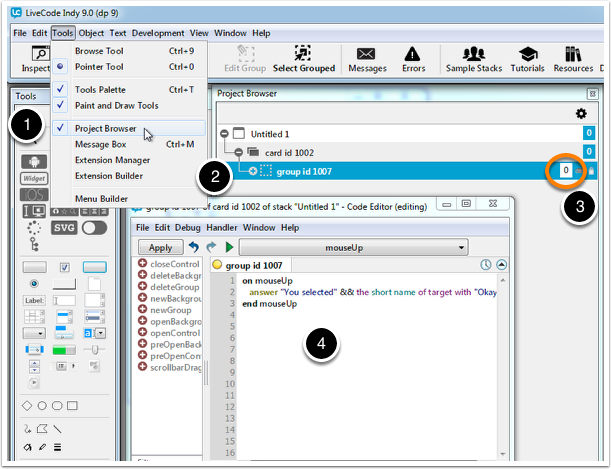Image resolution: width=611 pixels, height=469 pixels.
Task: Select the switch button widget
Action: [95, 228]
